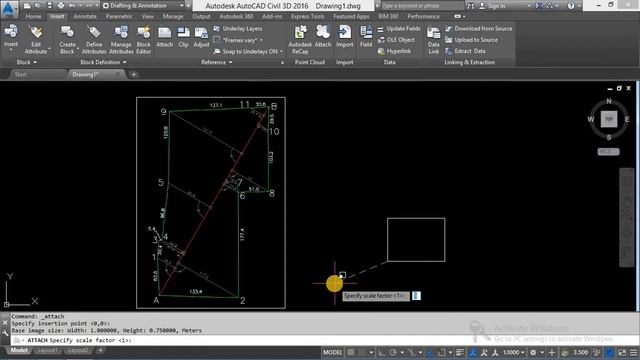Open the WCS dropdown below the ViewCube
640x360 pixels.
pyautogui.click(x=608, y=151)
